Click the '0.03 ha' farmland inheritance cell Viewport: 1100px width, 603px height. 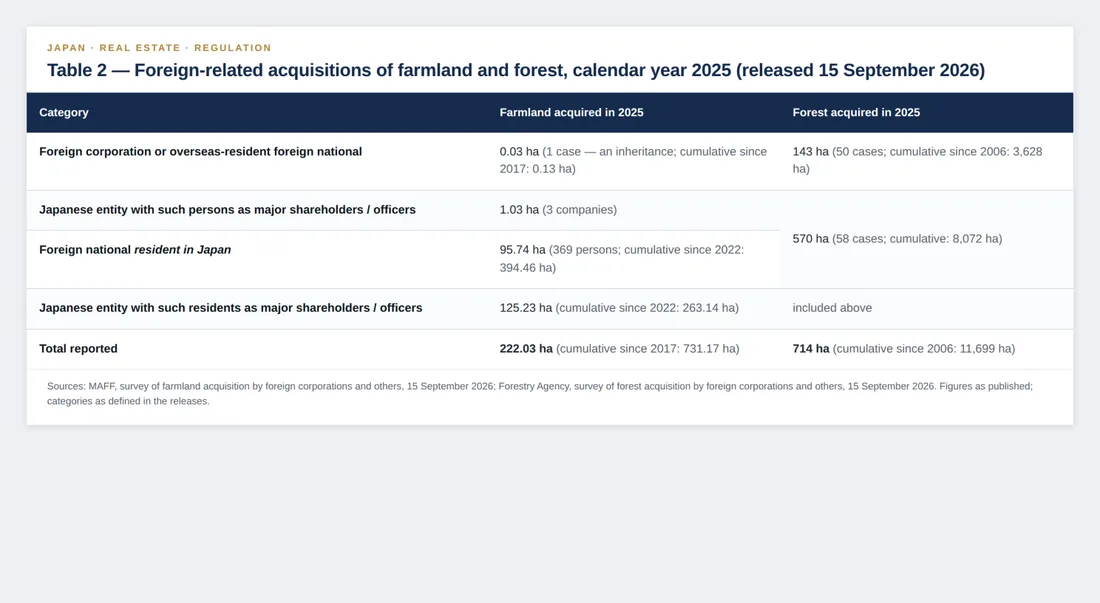633,161
